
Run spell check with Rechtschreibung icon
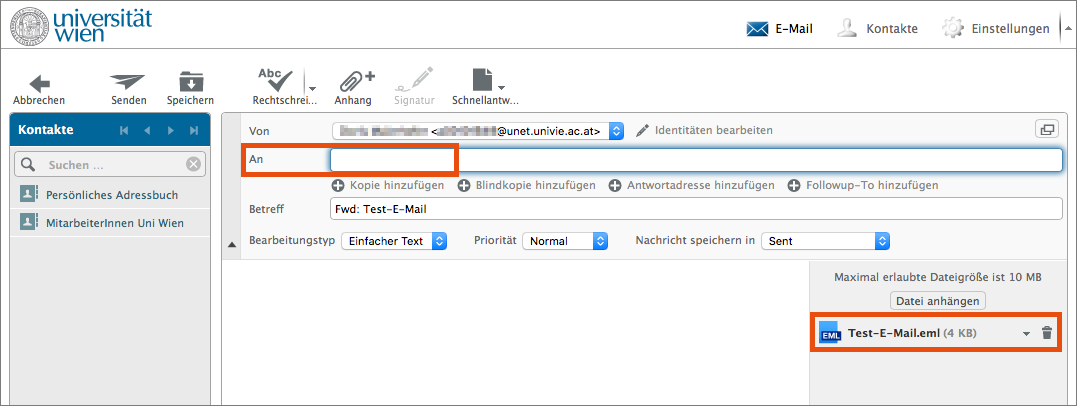[x=275, y=82]
